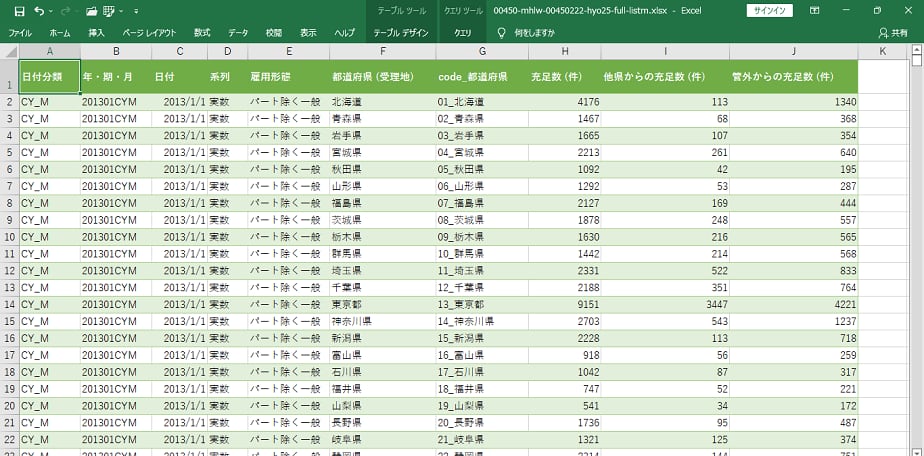
Task: Click the form/table icon in quick access toolbar
Action: pos(113,10)
